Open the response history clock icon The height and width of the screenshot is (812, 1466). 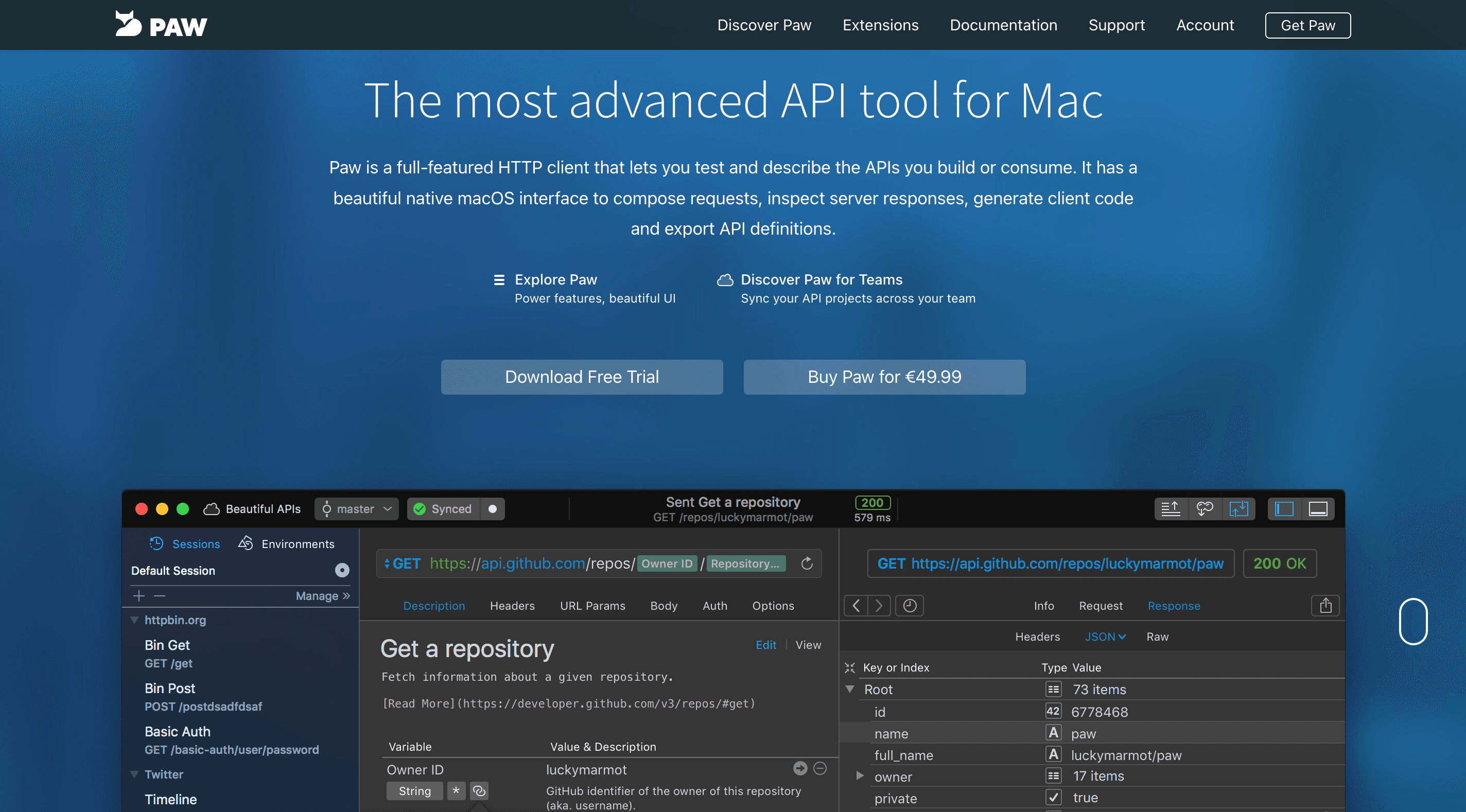coord(910,606)
